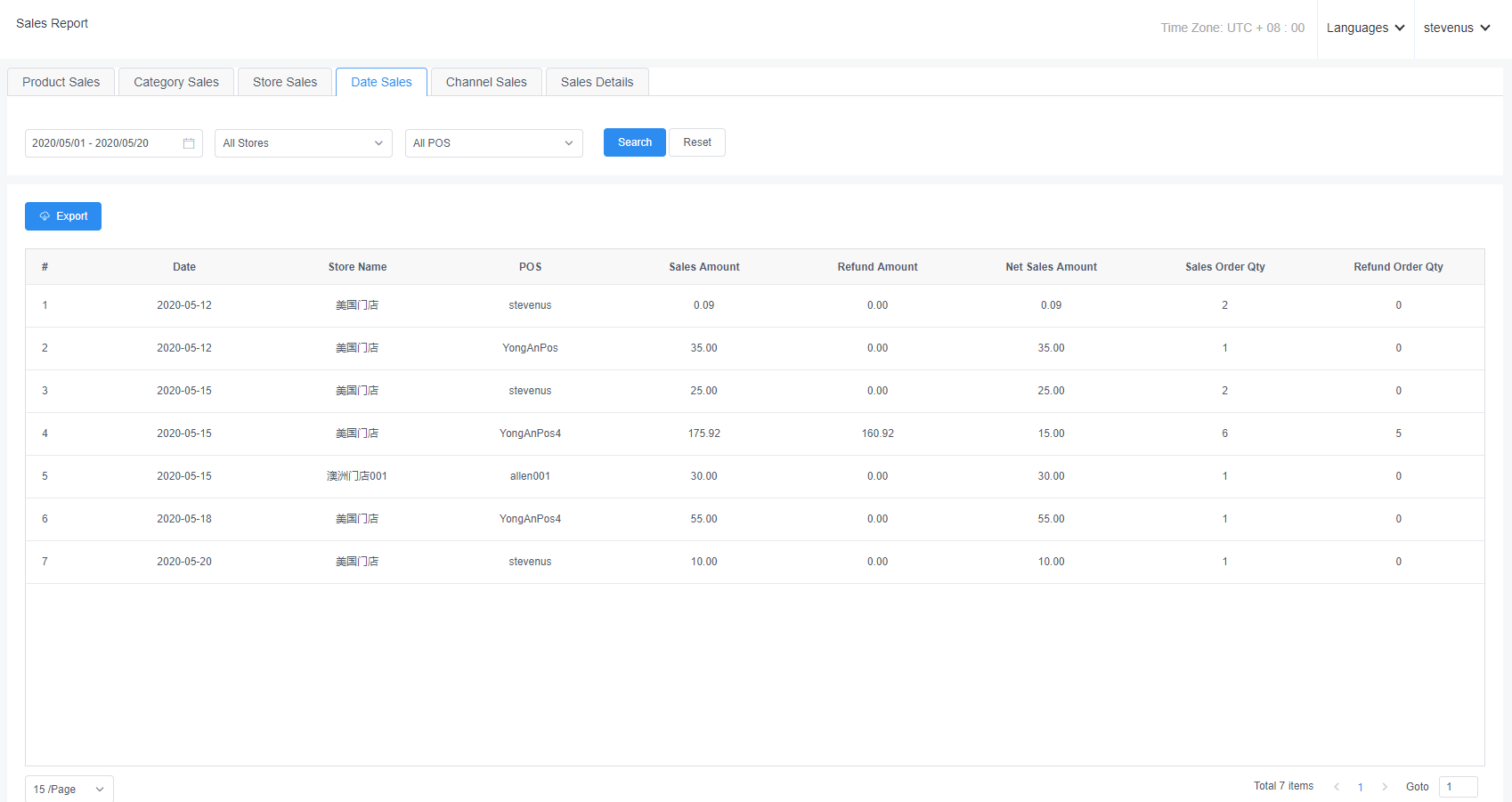Click the previous page arrow in pagination
The height and width of the screenshot is (802, 1512).
tap(1337, 787)
